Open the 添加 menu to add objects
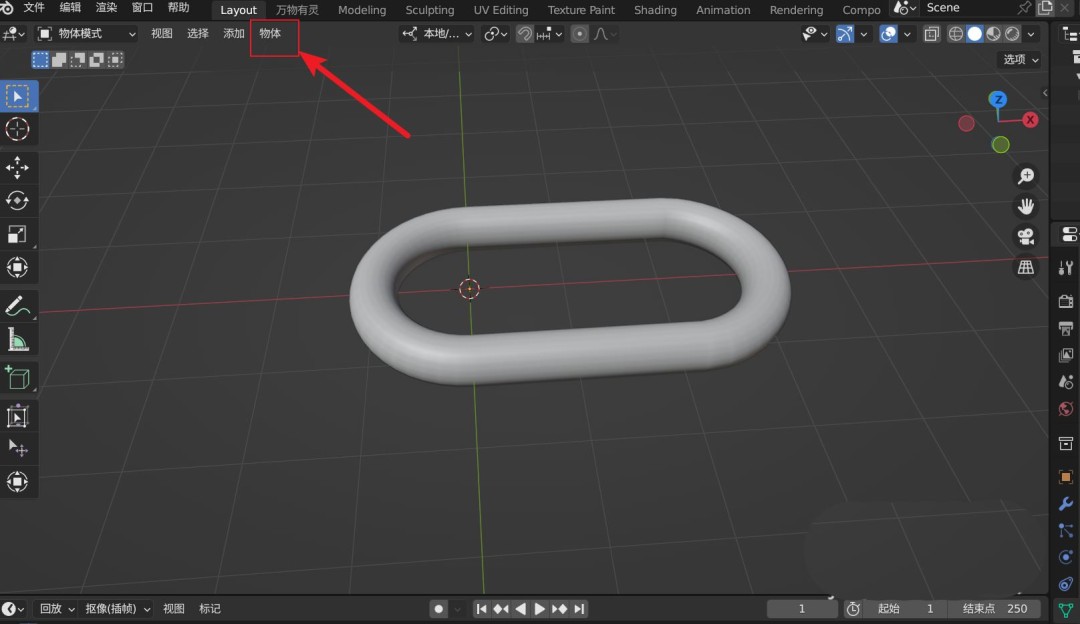The height and width of the screenshot is (624, 1080). click(233, 33)
